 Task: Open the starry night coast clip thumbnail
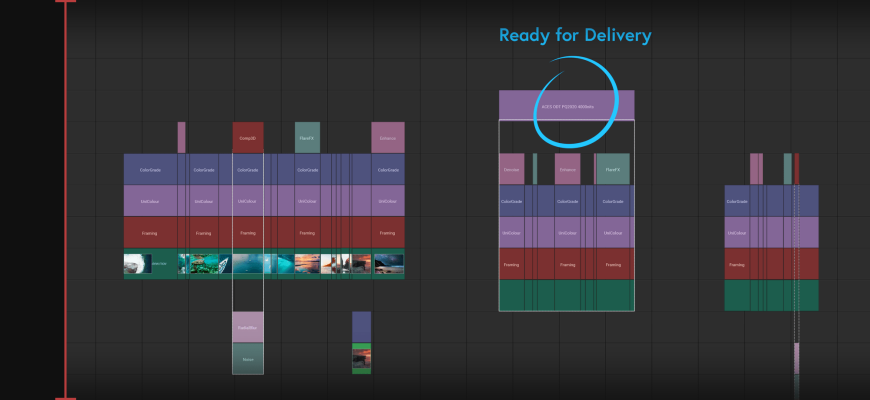tap(388, 264)
